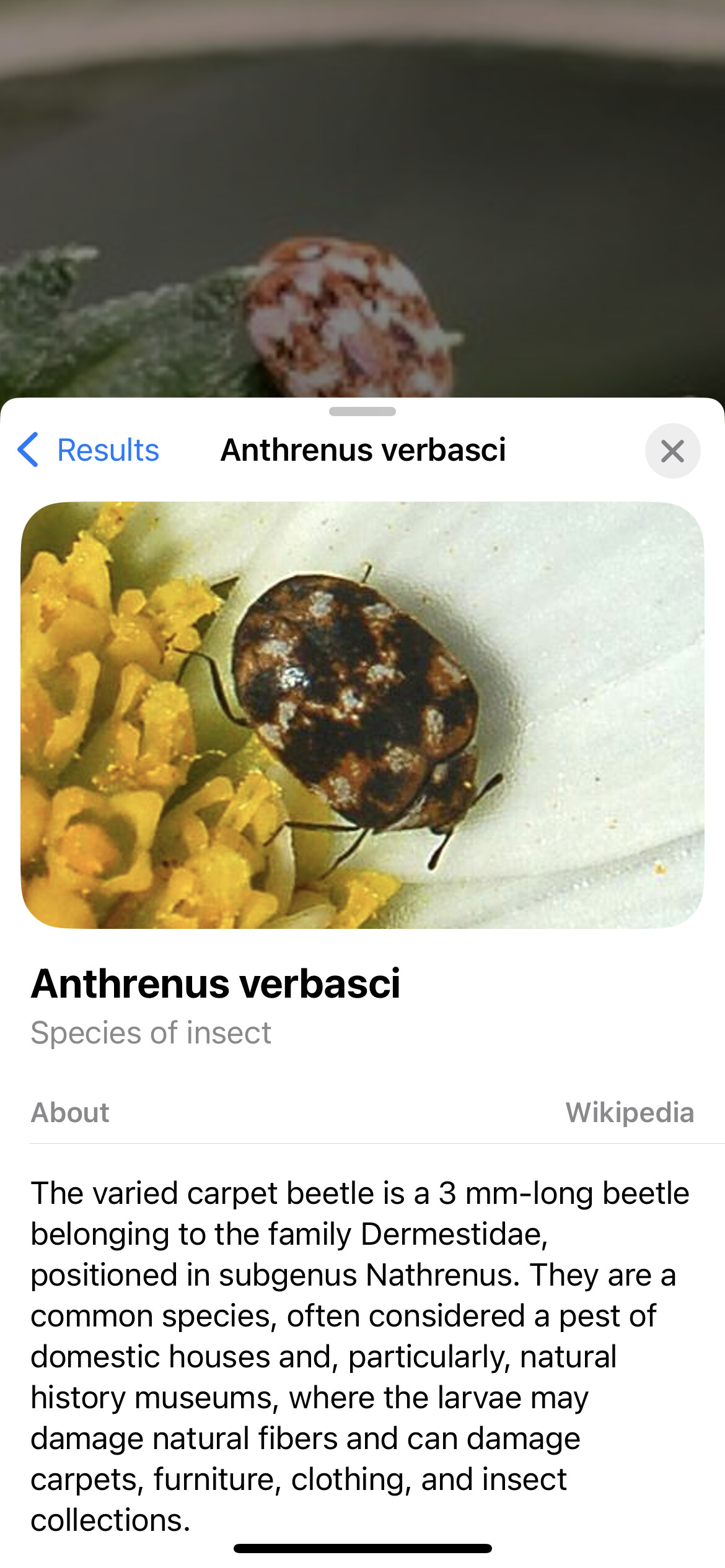Select the About section label

[70, 1112]
